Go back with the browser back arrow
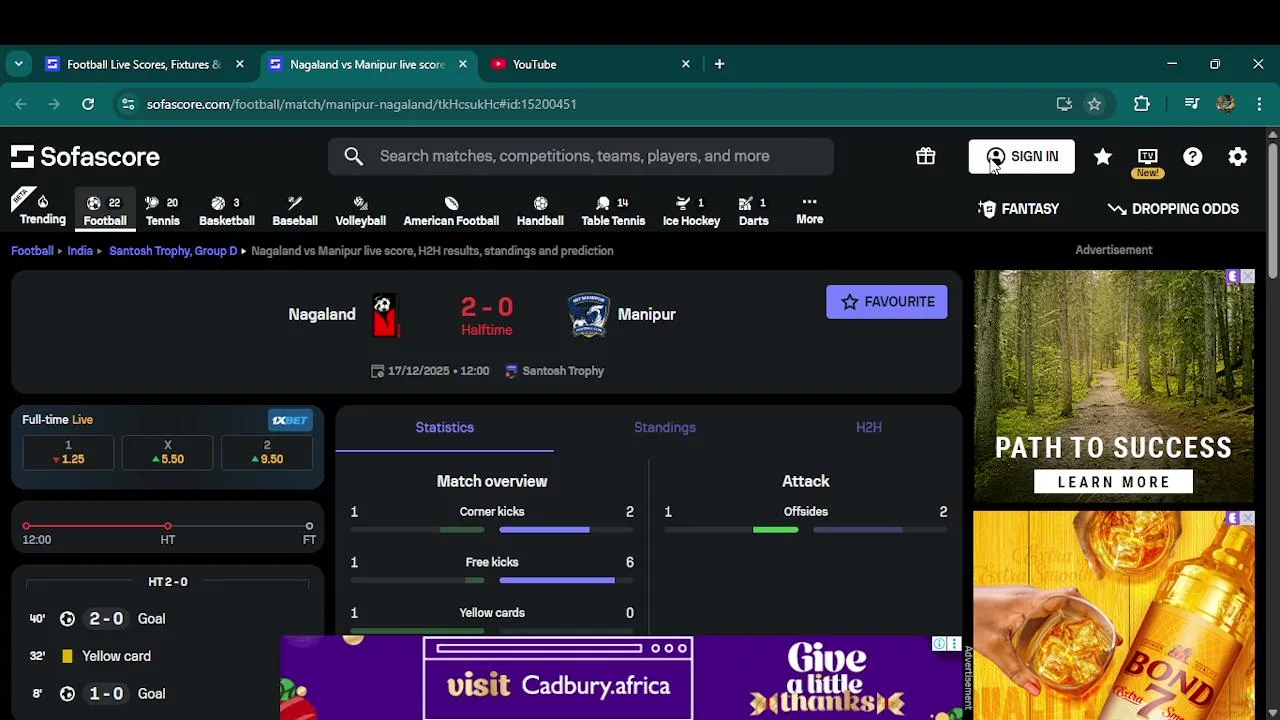Image resolution: width=1280 pixels, height=720 pixels. pos(21,104)
